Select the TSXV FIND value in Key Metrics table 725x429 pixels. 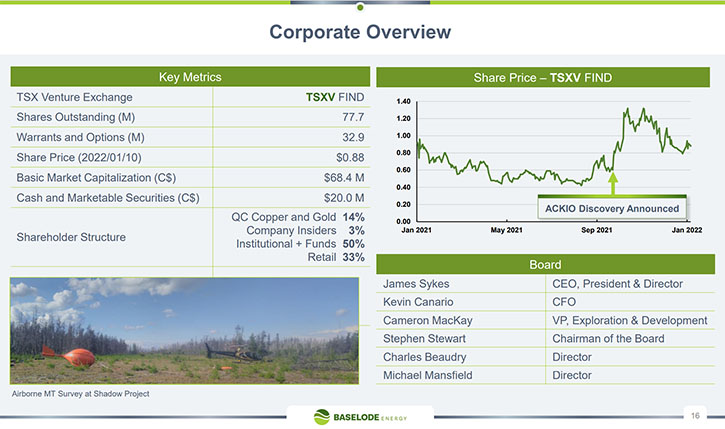[x=335, y=97]
